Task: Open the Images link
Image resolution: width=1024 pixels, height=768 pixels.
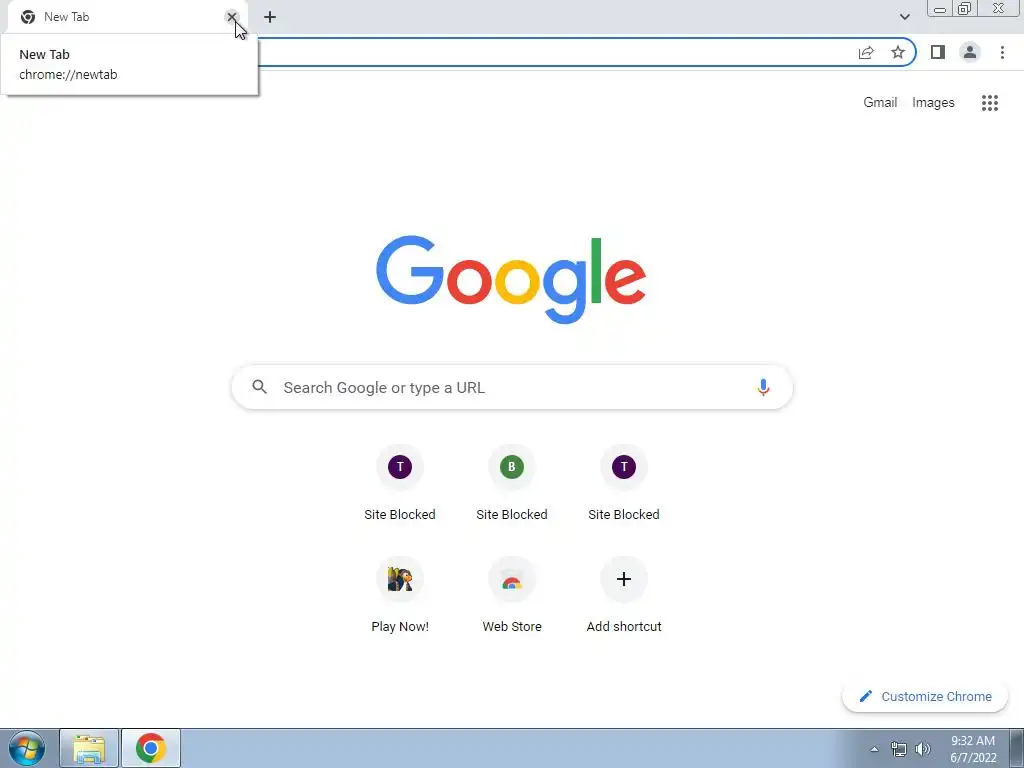Action: 933,103
